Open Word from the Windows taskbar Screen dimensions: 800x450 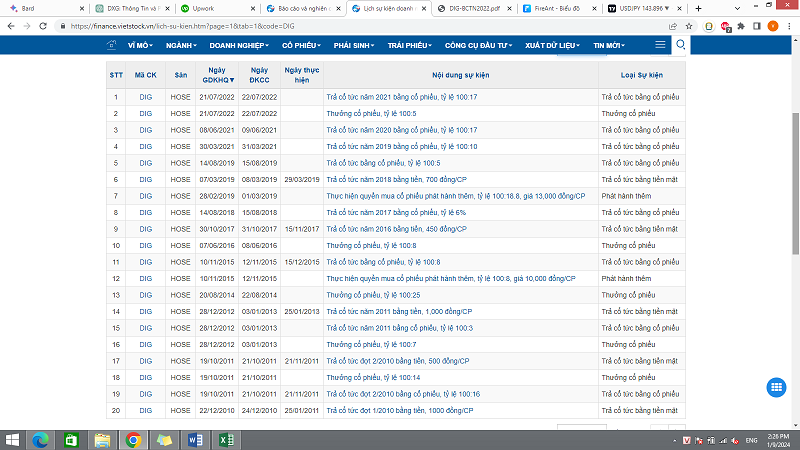pos(195,439)
